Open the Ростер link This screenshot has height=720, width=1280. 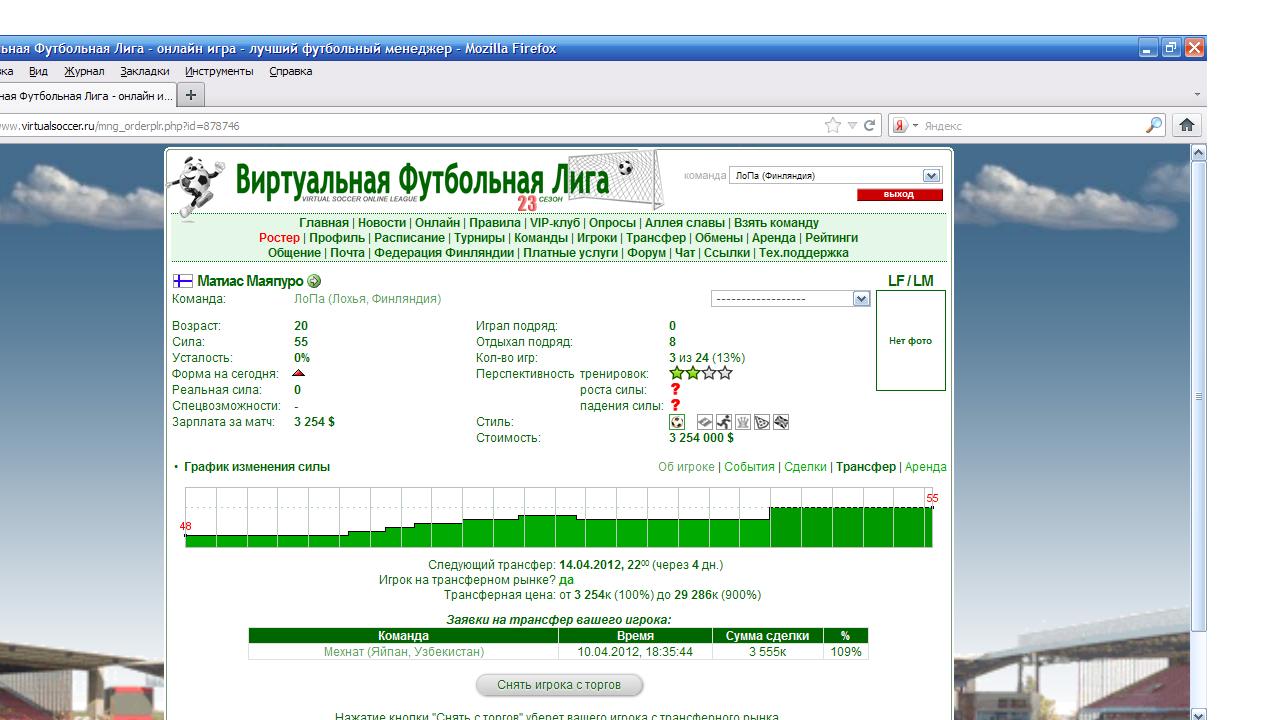(279, 238)
